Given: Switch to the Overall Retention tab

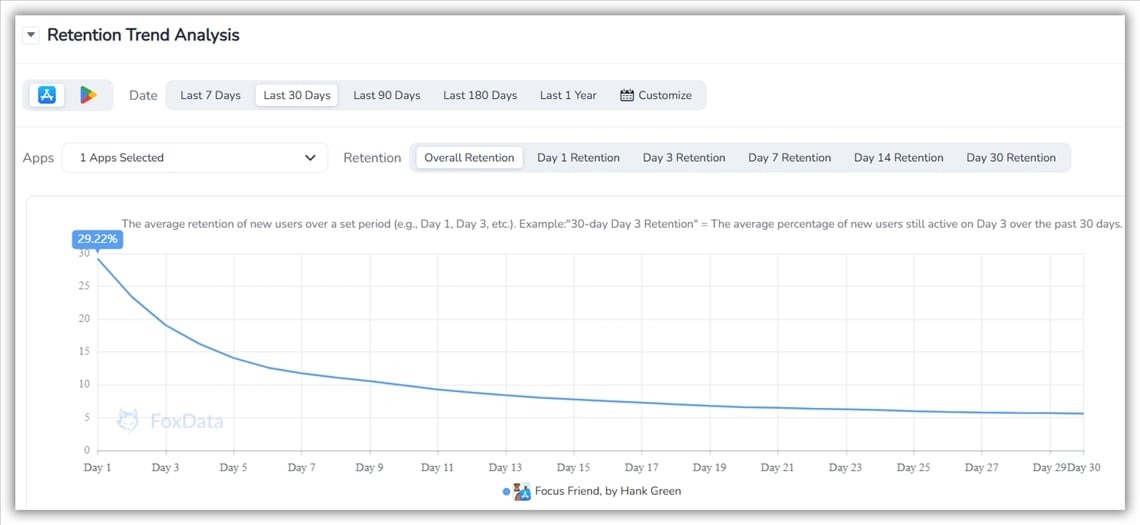Looking at the screenshot, I should pos(469,158).
